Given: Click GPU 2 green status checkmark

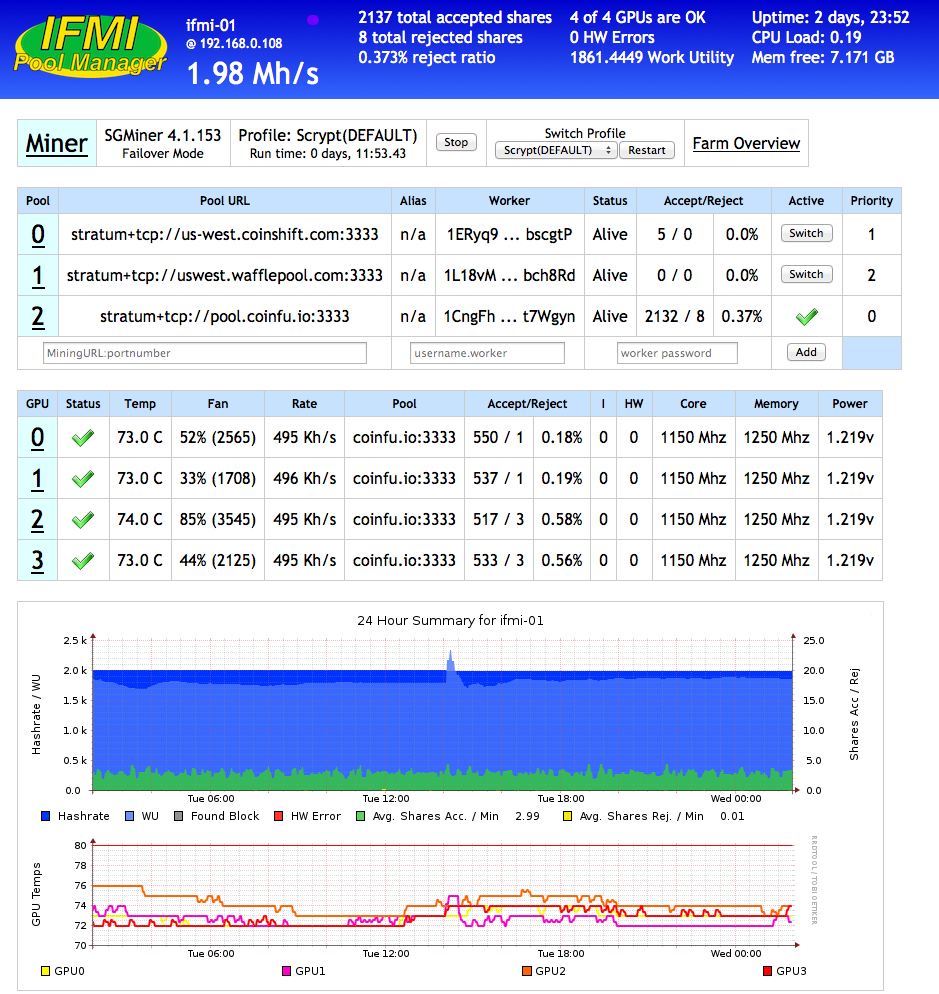Looking at the screenshot, I should point(83,520).
